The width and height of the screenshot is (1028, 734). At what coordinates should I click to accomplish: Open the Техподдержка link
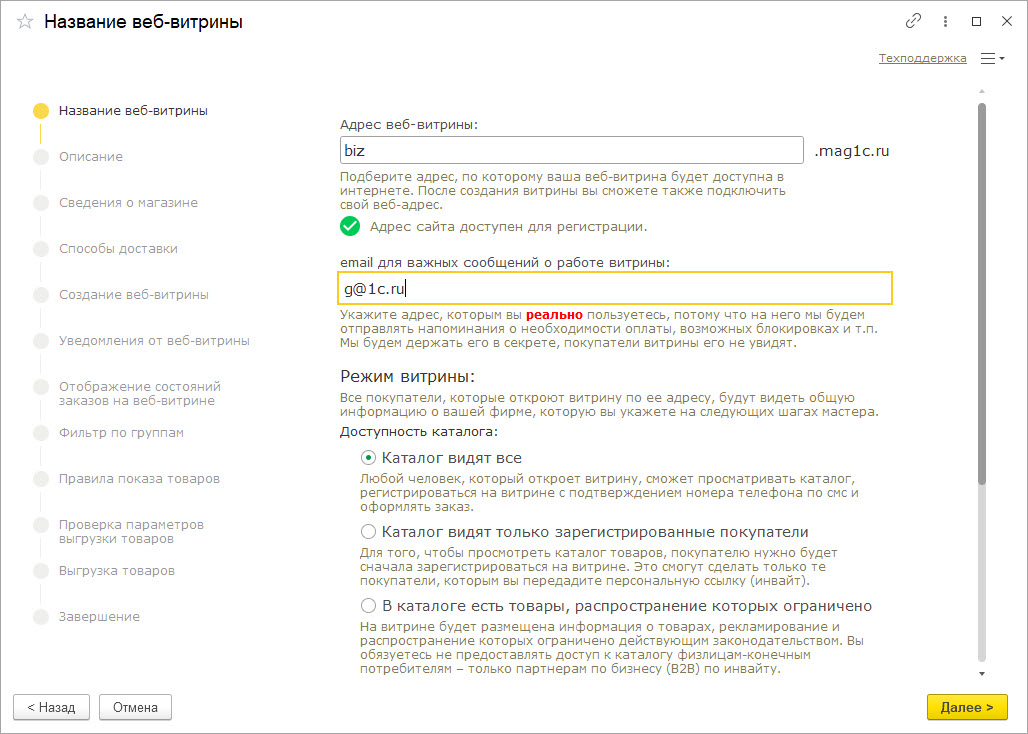[922, 59]
